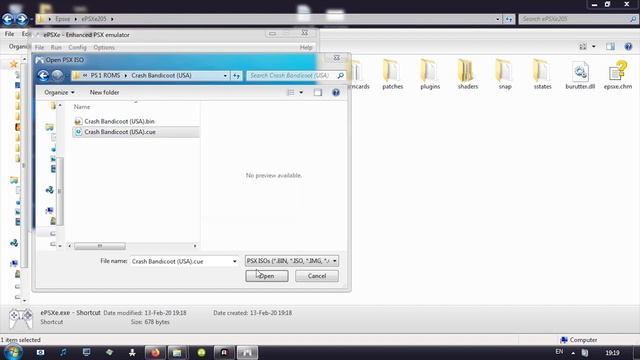
Task: Expand the dialog address path history dropdown
Action: point(225,76)
